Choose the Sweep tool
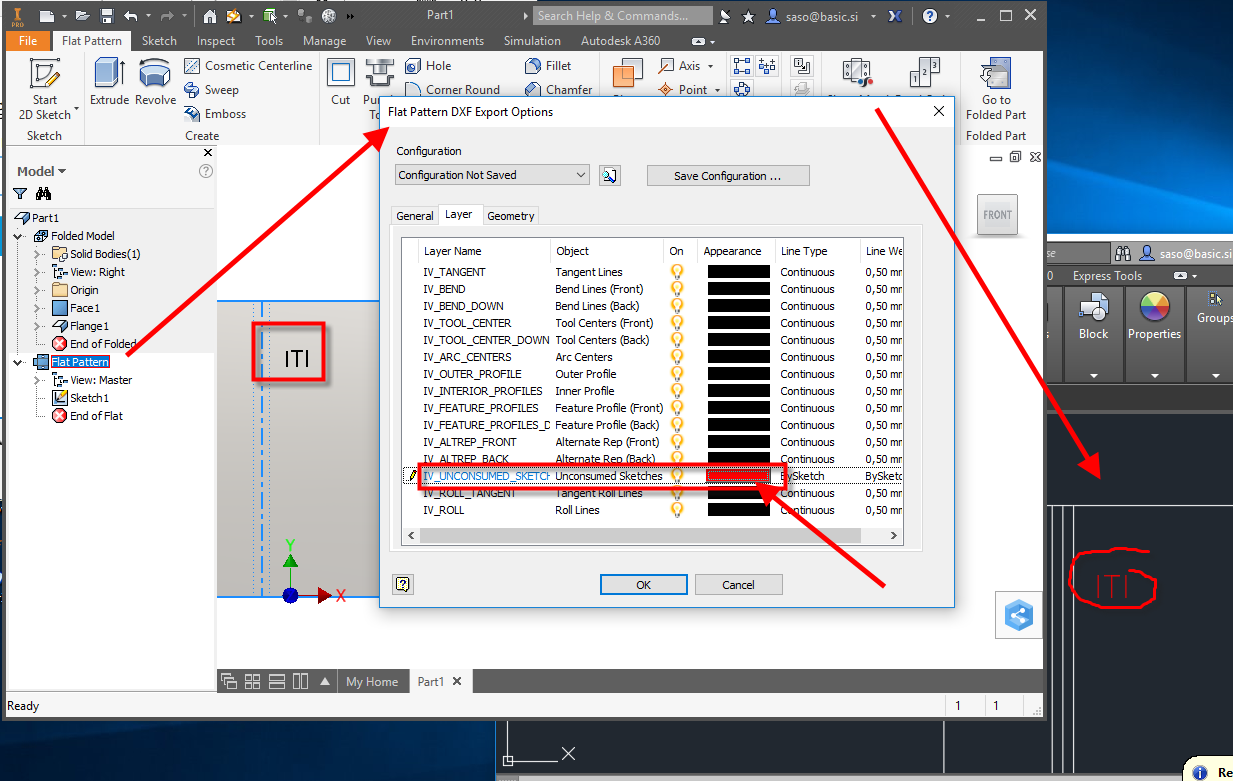 212,90
